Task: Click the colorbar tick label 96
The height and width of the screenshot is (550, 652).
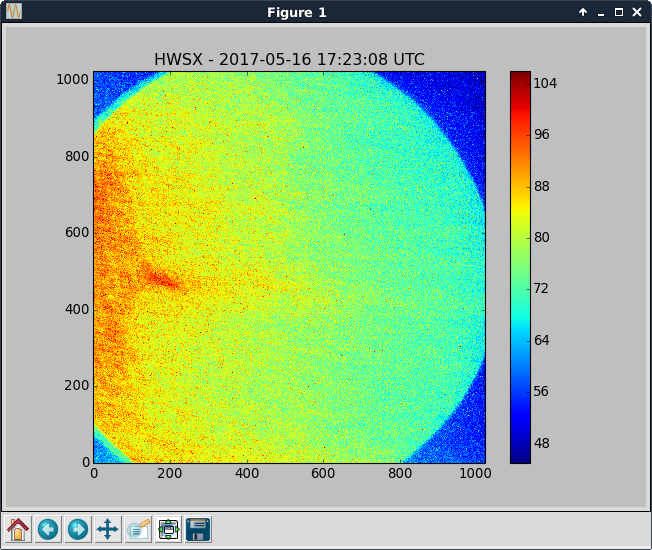Action: point(541,134)
